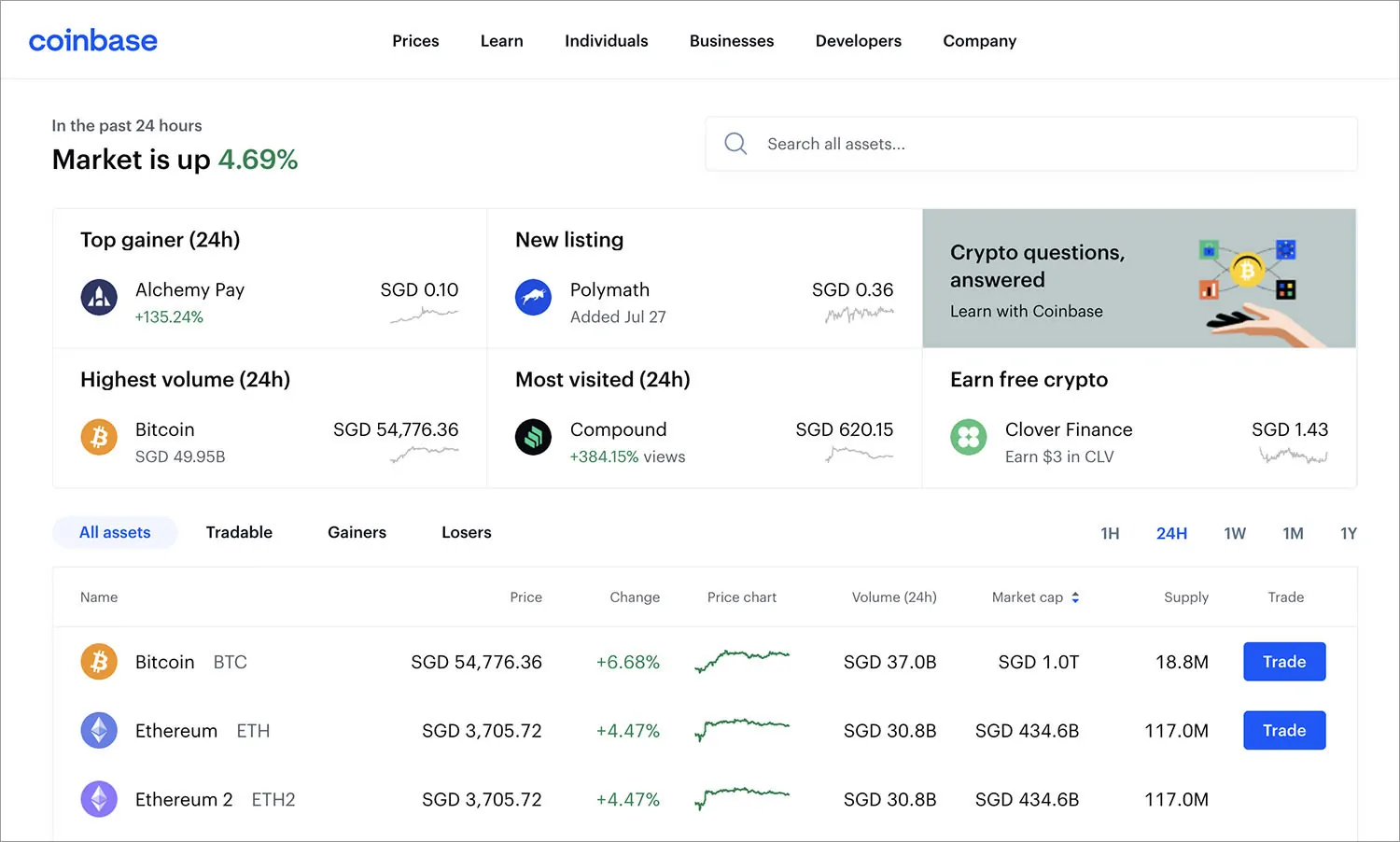Select the All assets tab
This screenshot has height=842, width=1400.
pos(115,532)
